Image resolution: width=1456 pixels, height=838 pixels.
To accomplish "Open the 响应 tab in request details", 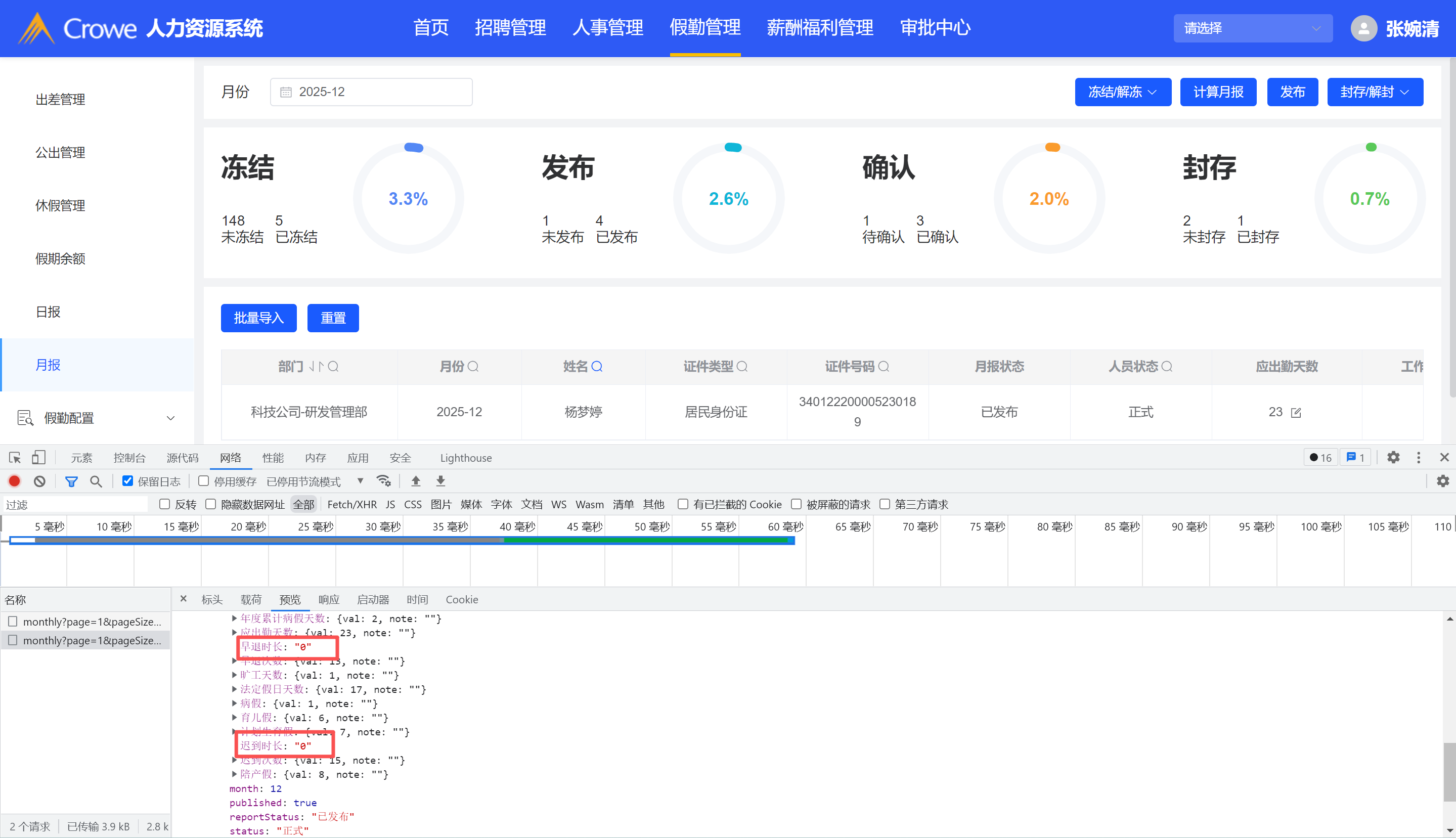I will 329,600.
